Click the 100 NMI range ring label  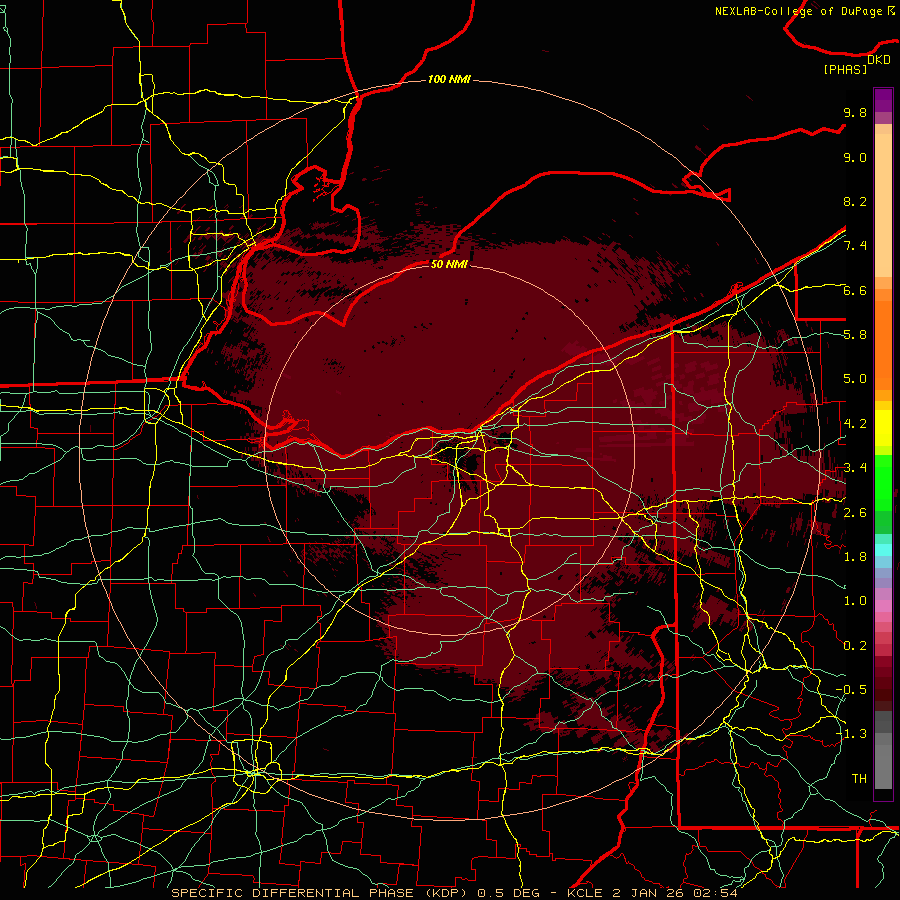[x=449, y=79]
